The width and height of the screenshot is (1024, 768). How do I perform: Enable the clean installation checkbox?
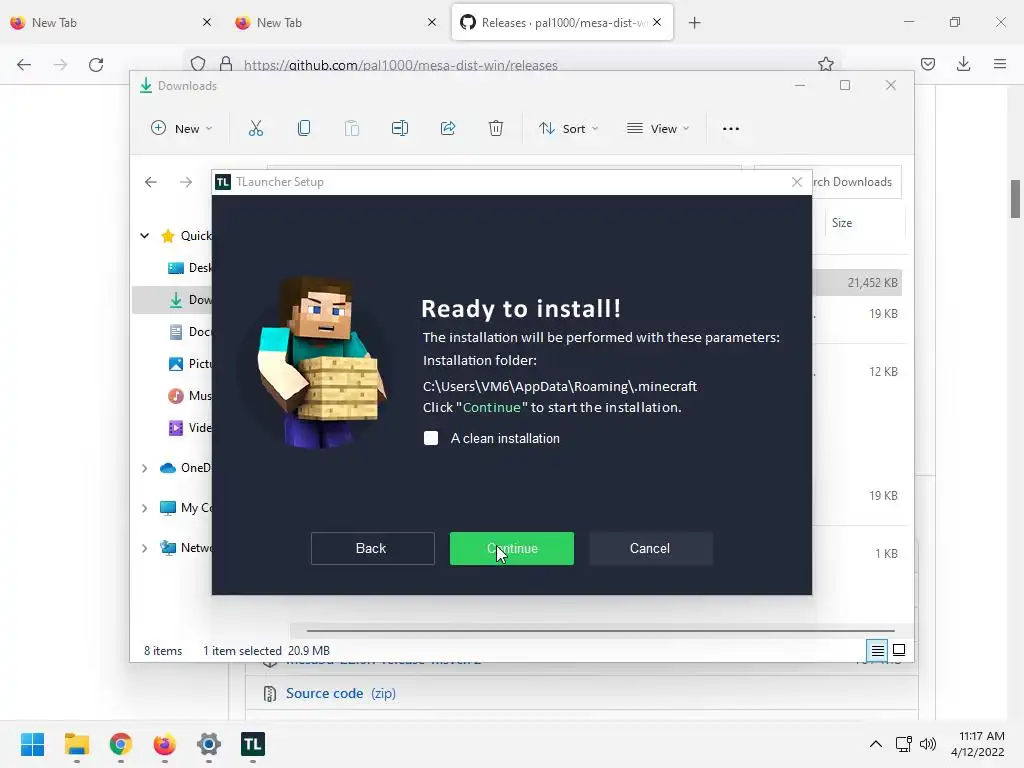[x=431, y=438]
